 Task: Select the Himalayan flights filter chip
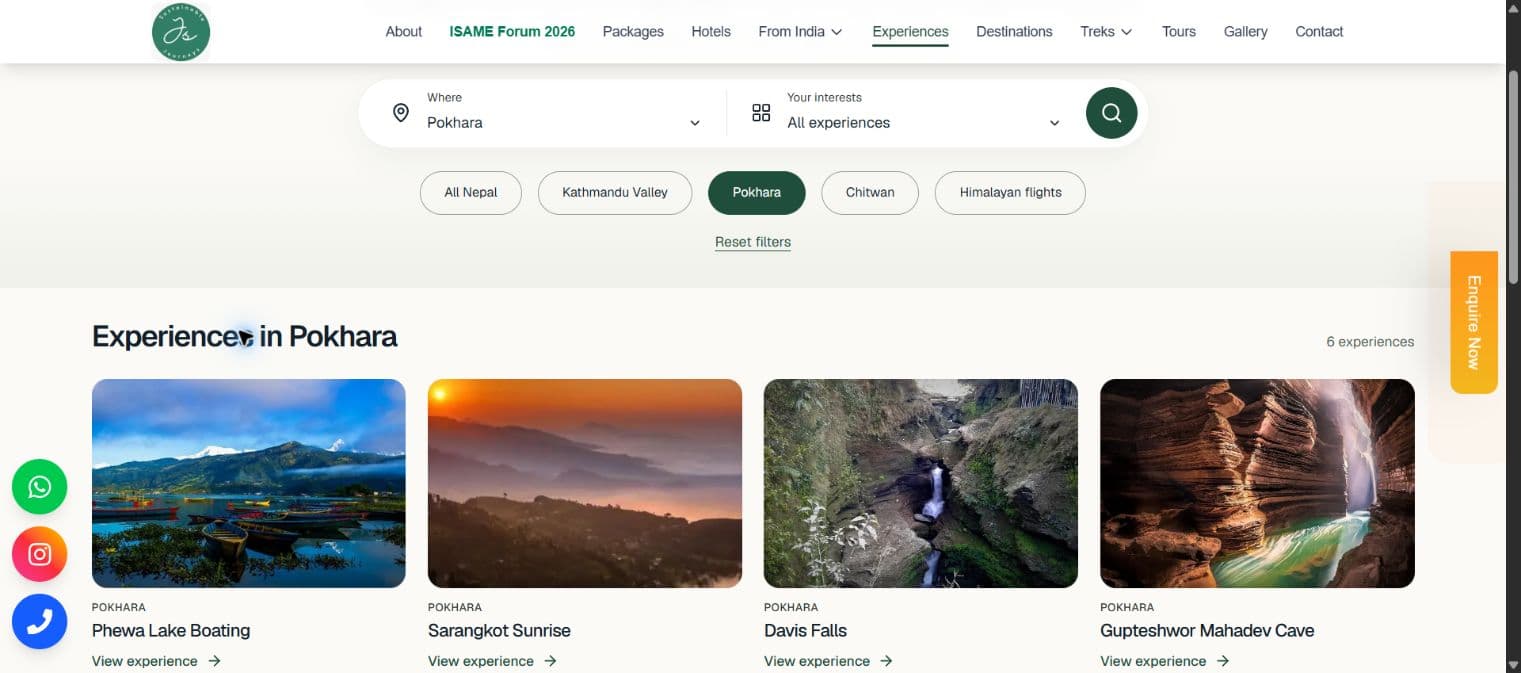click(x=1010, y=192)
